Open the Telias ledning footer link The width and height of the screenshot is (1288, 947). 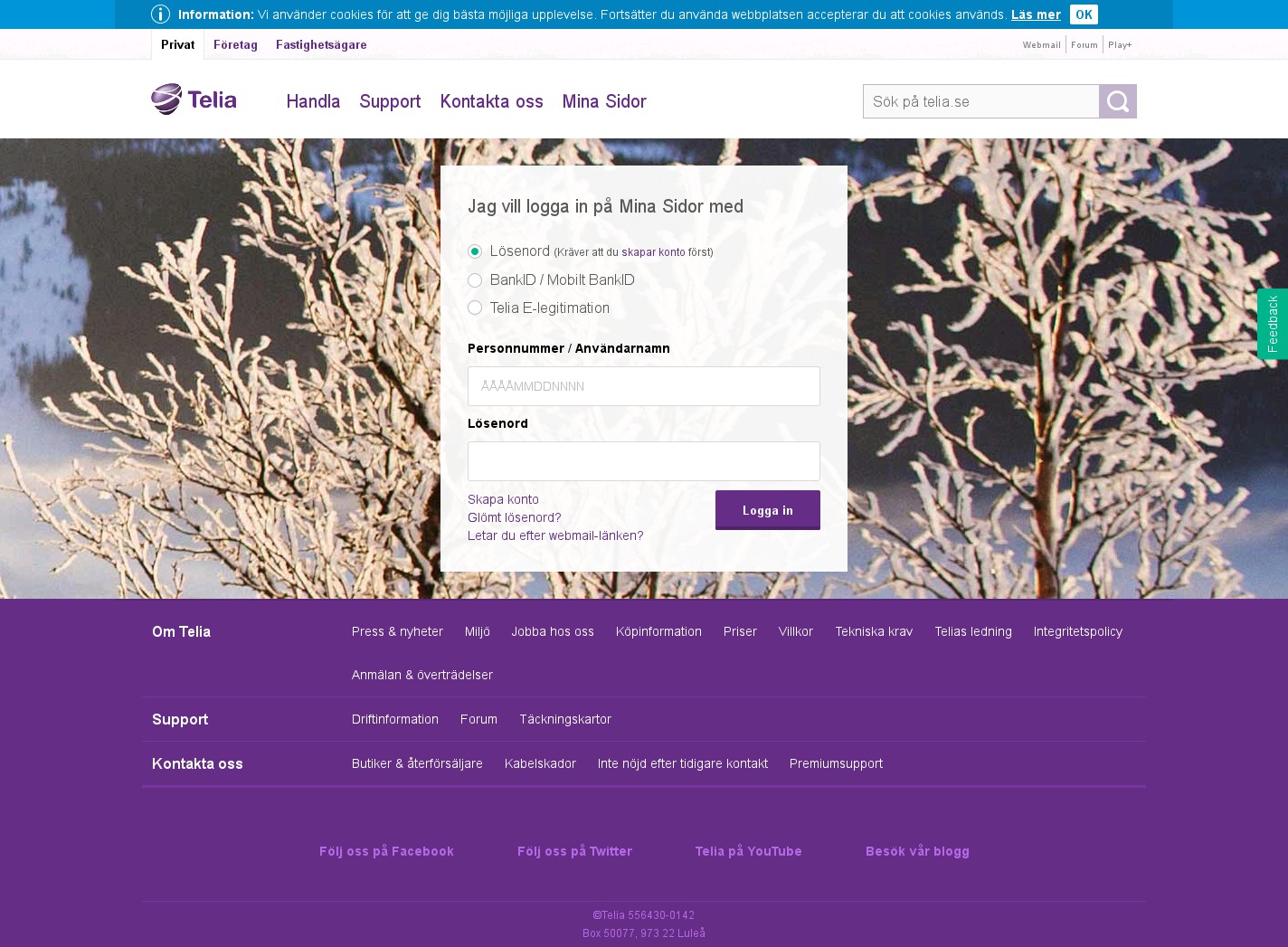[973, 631]
